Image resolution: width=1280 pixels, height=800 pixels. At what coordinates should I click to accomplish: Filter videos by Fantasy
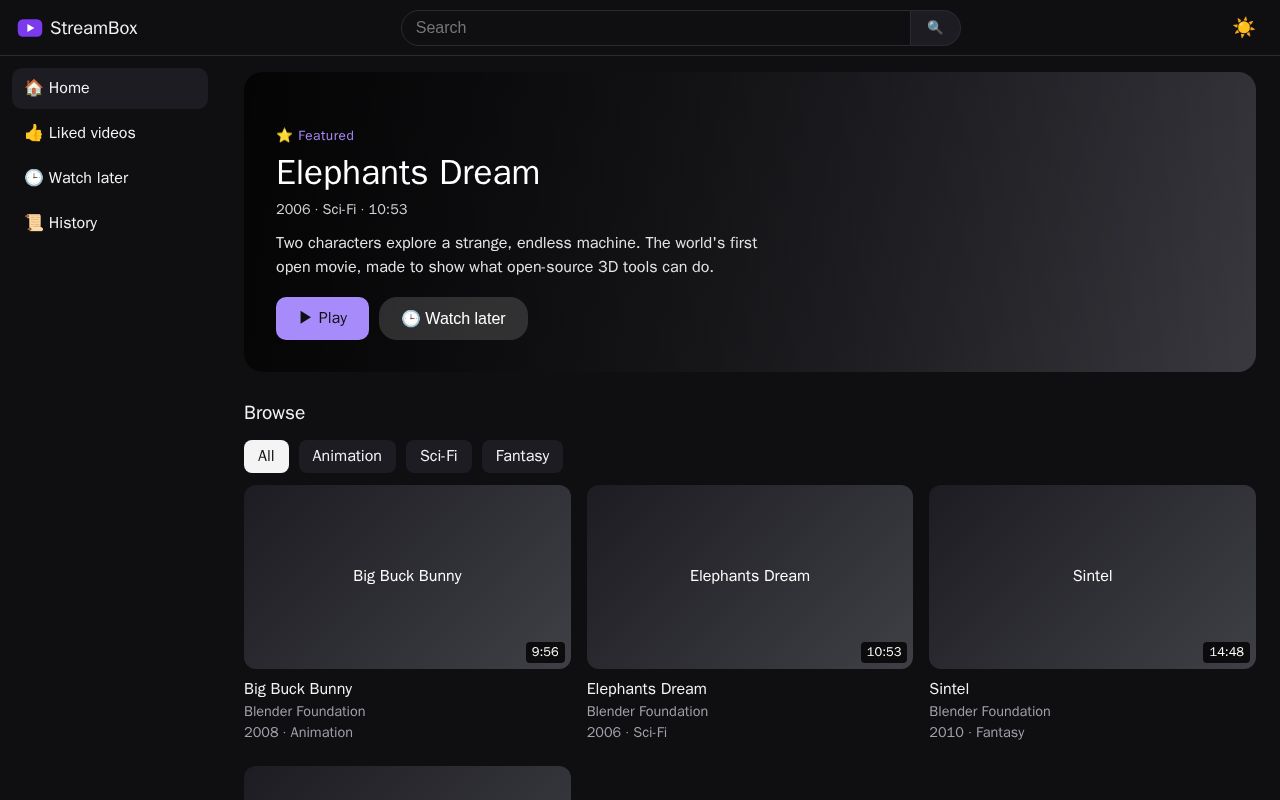click(x=522, y=456)
